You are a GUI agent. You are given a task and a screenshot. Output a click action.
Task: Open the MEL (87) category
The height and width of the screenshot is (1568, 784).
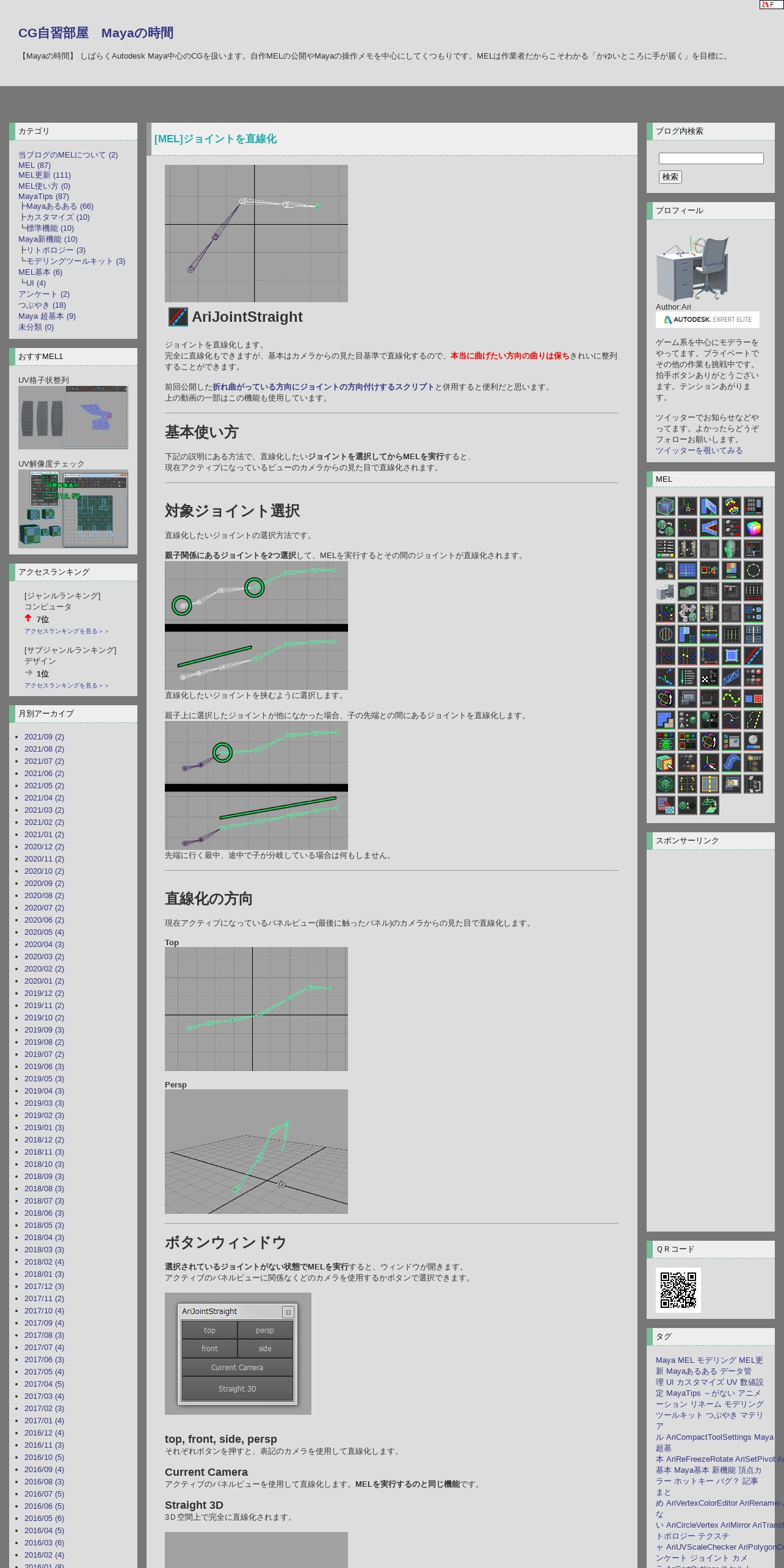pyautogui.click(x=34, y=165)
